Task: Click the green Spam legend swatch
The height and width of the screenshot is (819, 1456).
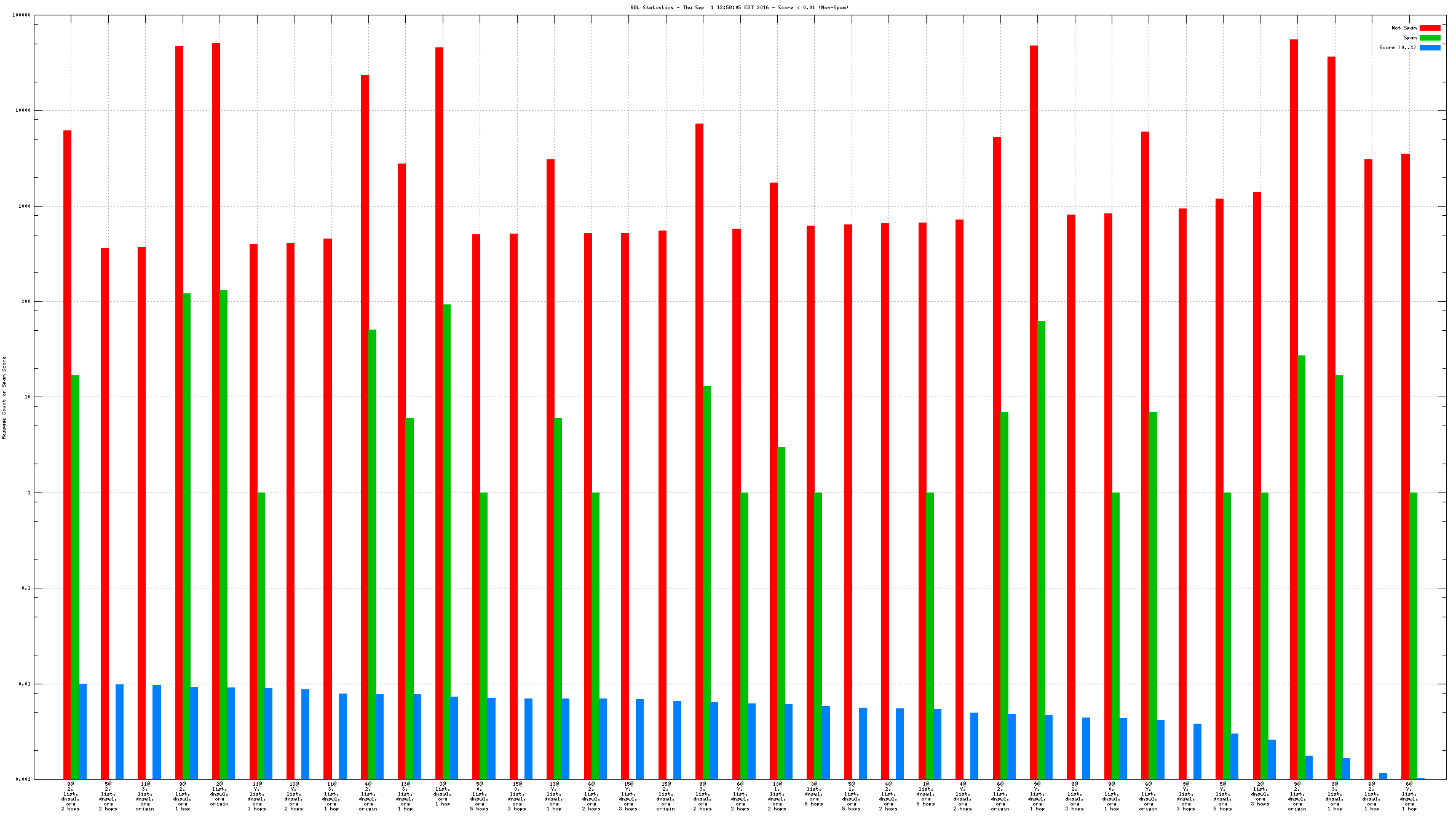Action: click(x=1430, y=38)
